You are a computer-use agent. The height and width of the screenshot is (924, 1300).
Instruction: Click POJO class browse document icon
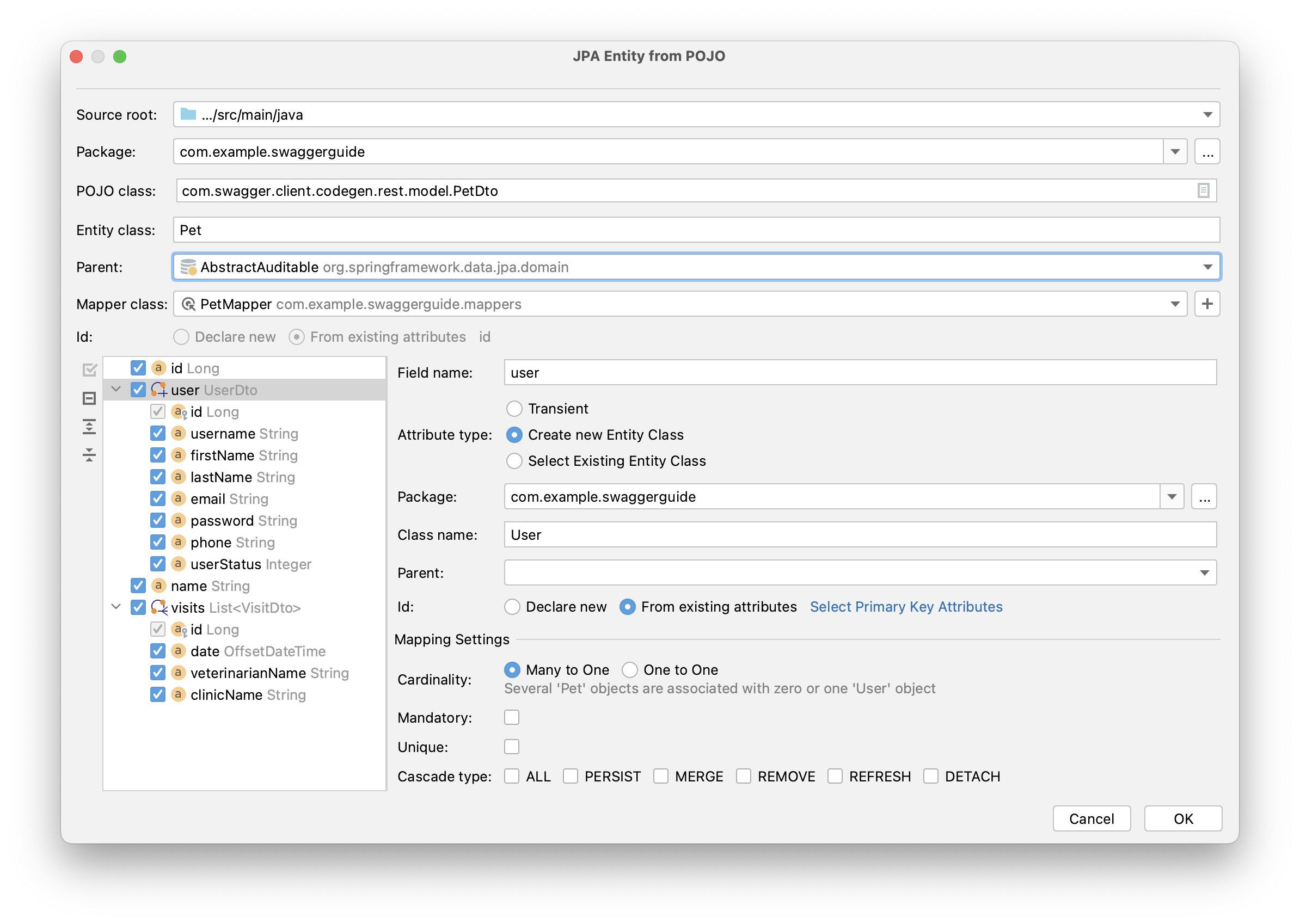pos(1203,190)
